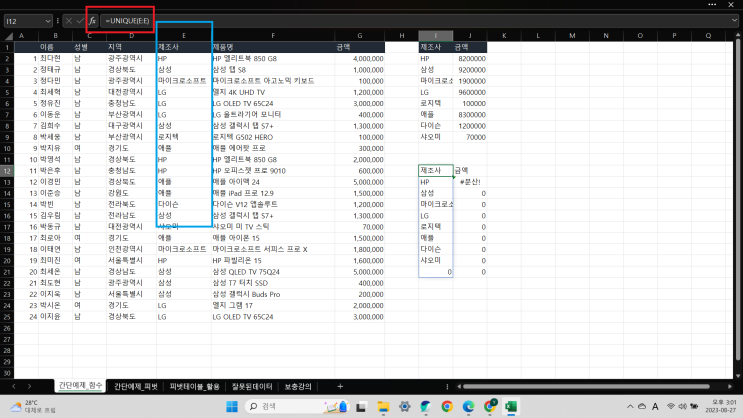
Task: Open the clock showing 오후 3:01
Action: click(x=720, y=407)
